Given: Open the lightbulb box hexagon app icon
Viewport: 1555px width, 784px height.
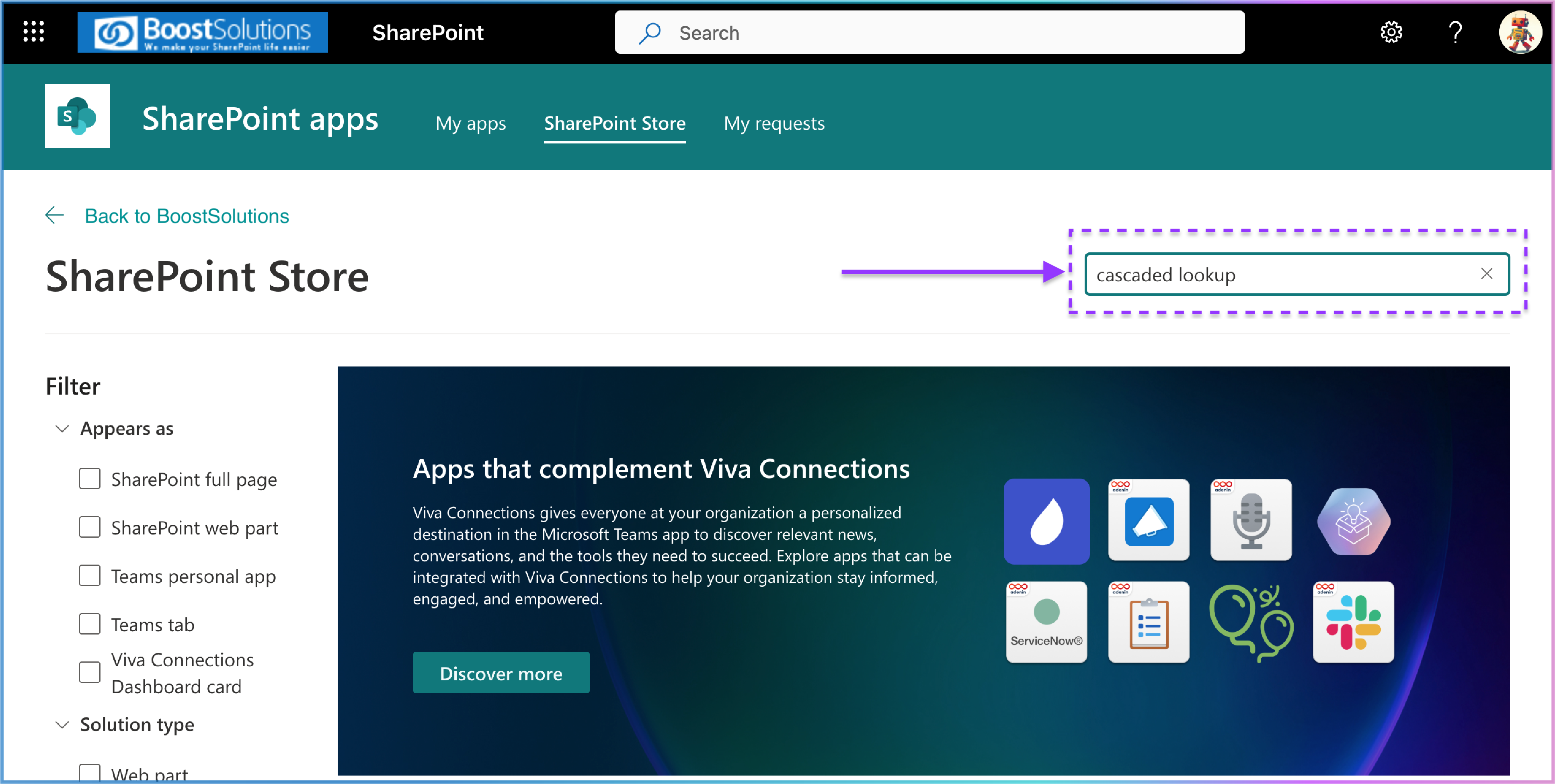Looking at the screenshot, I should coord(1354,521).
